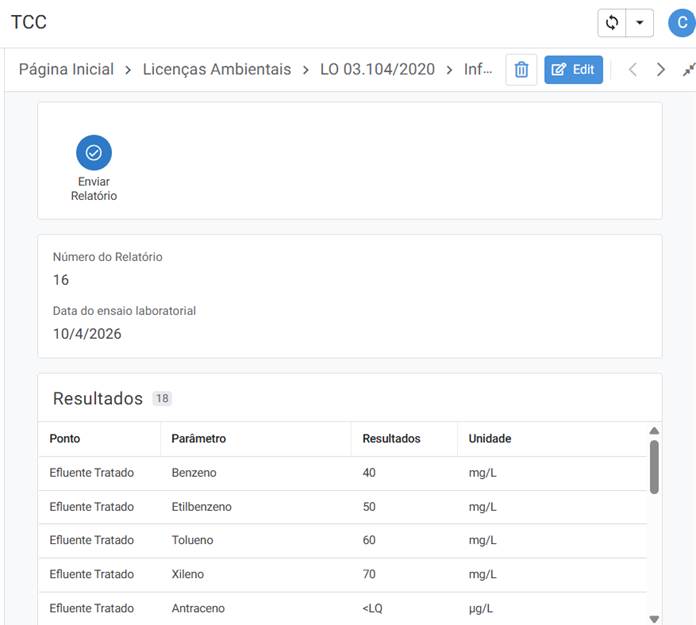Open Página Inicial breadcrumb
This screenshot has height=625, width=696.
[66, 69]
